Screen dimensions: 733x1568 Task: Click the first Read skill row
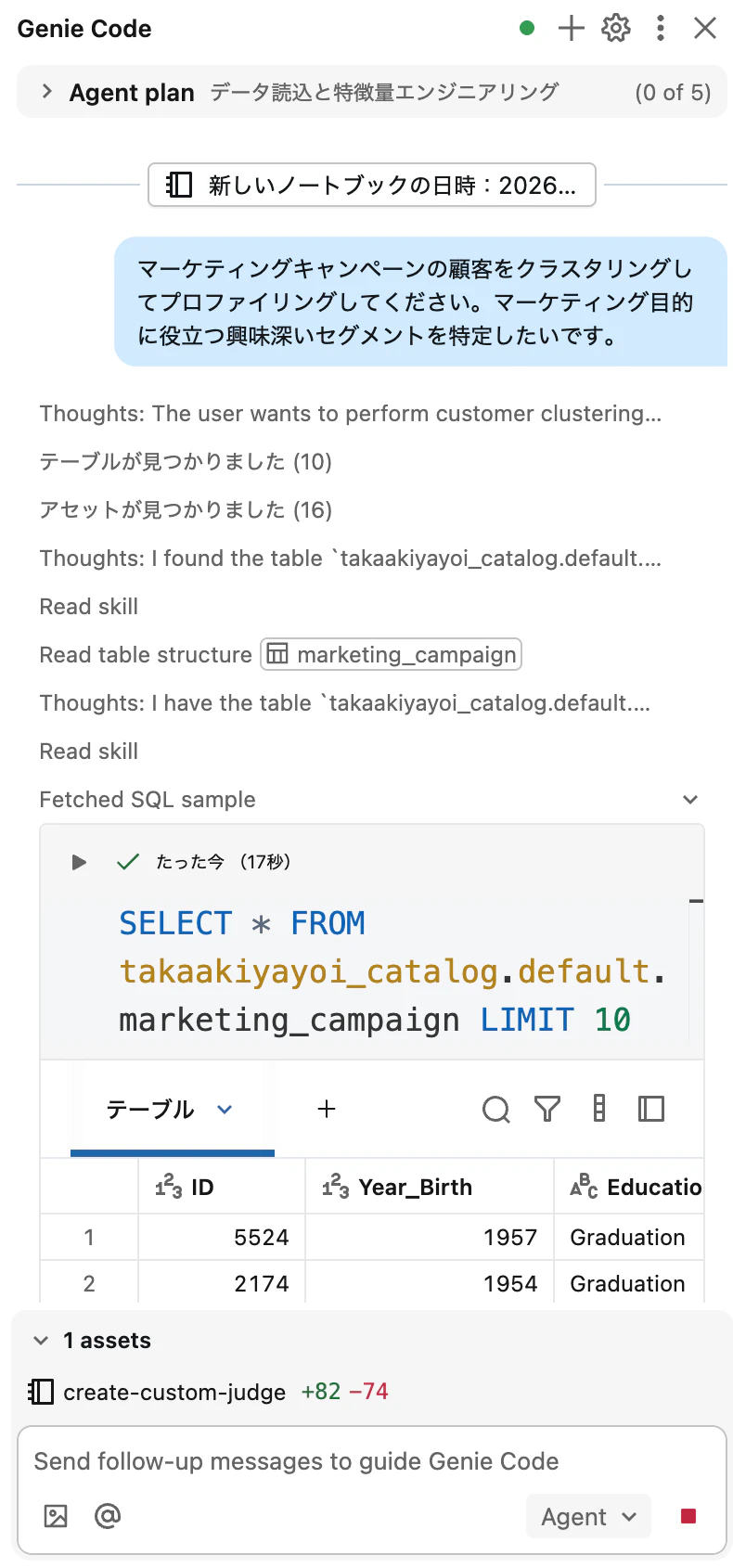point(89,607)
